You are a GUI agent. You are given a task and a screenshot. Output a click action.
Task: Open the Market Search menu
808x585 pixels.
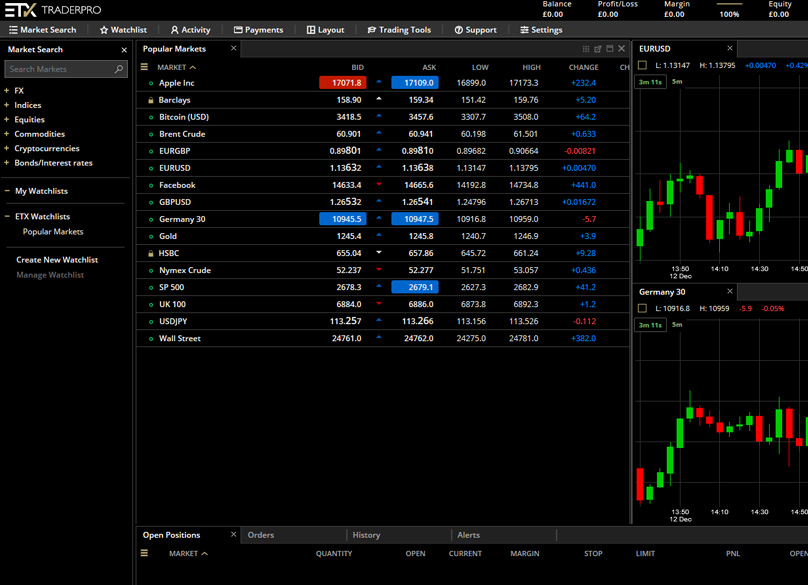click(x=42, y=30)
